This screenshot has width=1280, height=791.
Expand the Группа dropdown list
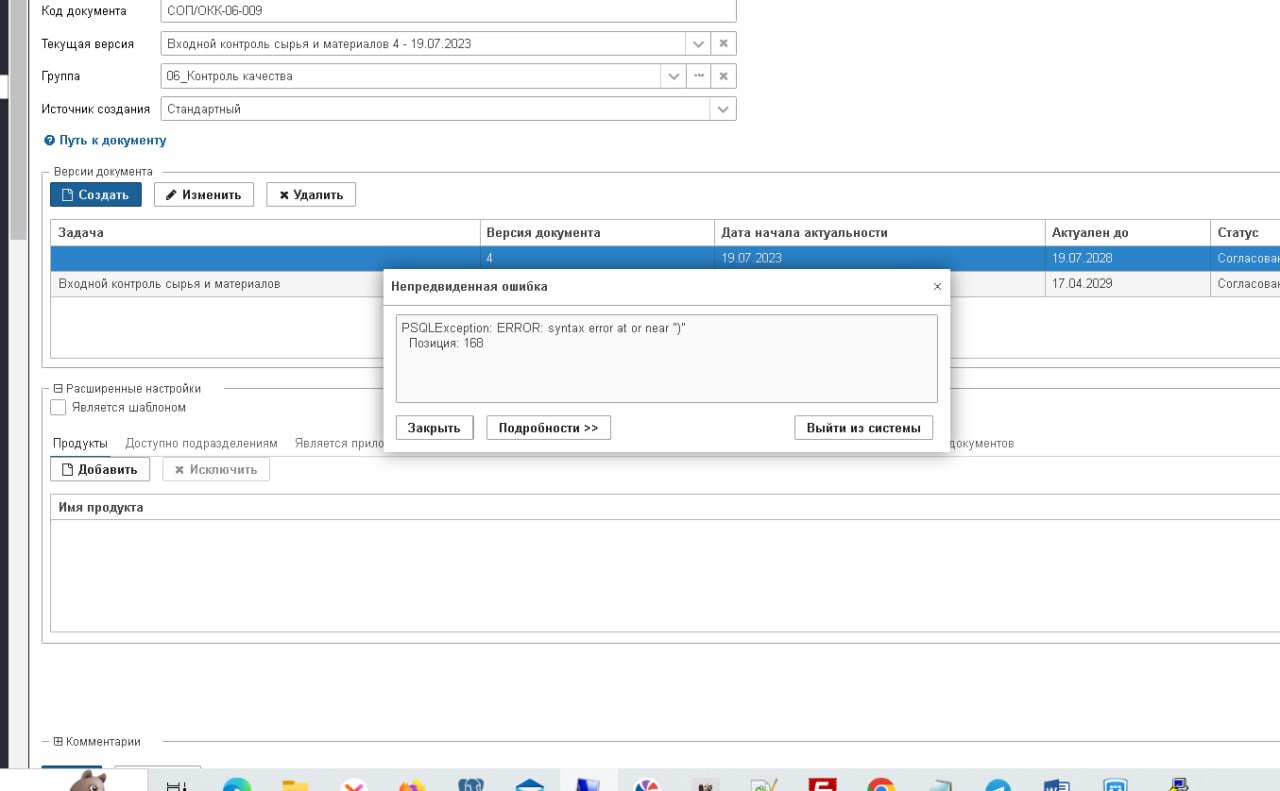pyautogui.click(x=673, y=76)
